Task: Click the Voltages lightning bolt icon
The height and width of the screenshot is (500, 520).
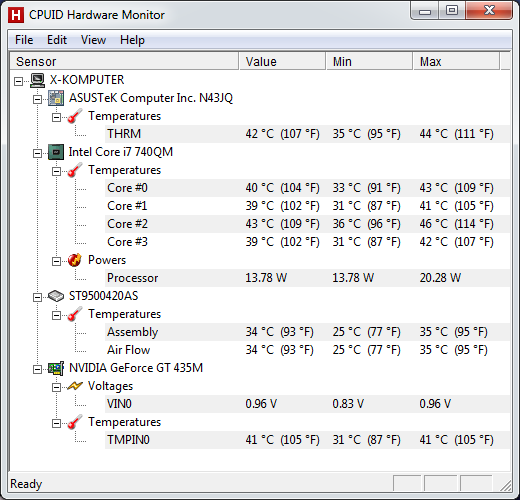Action: click(75, 386)
